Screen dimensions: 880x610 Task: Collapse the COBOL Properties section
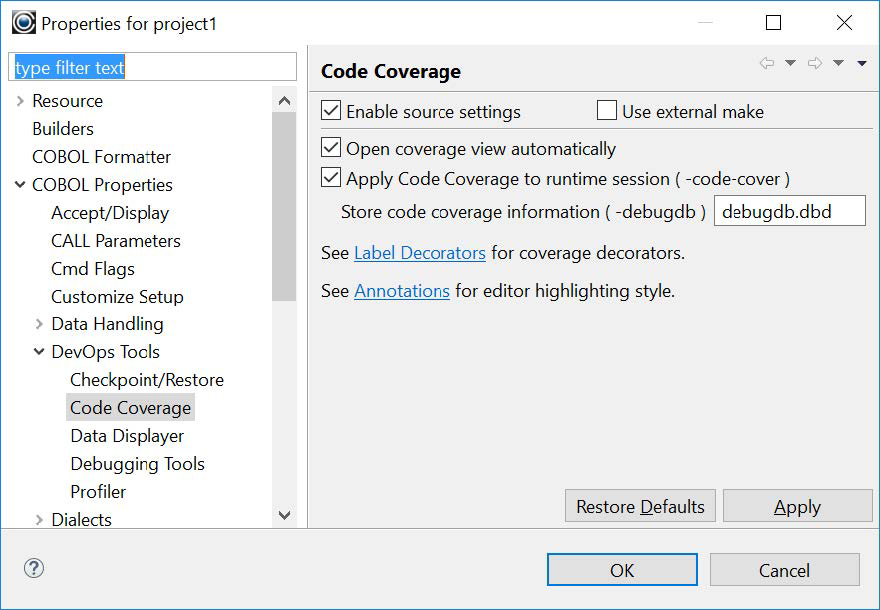pos(18,185)
